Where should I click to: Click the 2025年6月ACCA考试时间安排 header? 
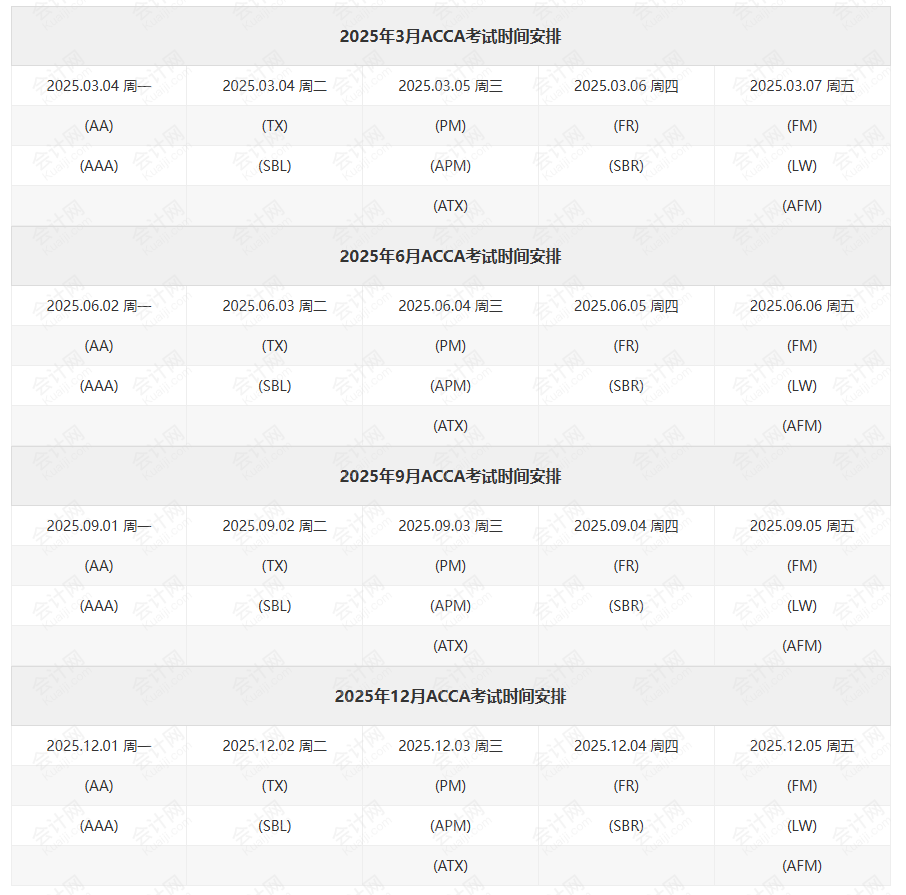(450, 257)
